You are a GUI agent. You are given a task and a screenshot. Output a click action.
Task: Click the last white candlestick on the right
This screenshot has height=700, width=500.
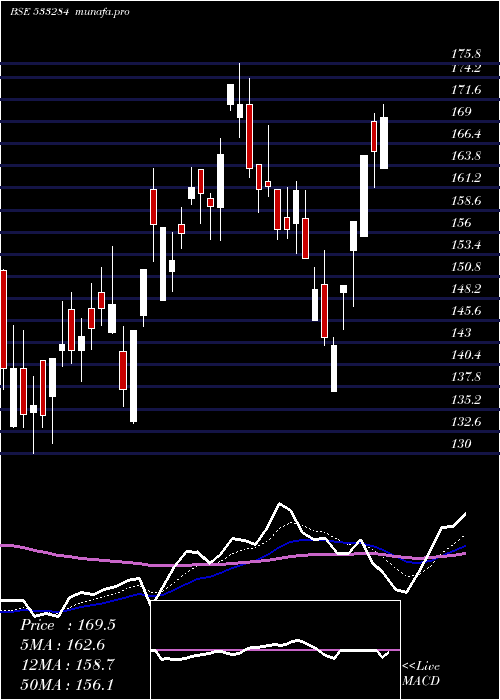pyautogui.click(x=383, y=143)
